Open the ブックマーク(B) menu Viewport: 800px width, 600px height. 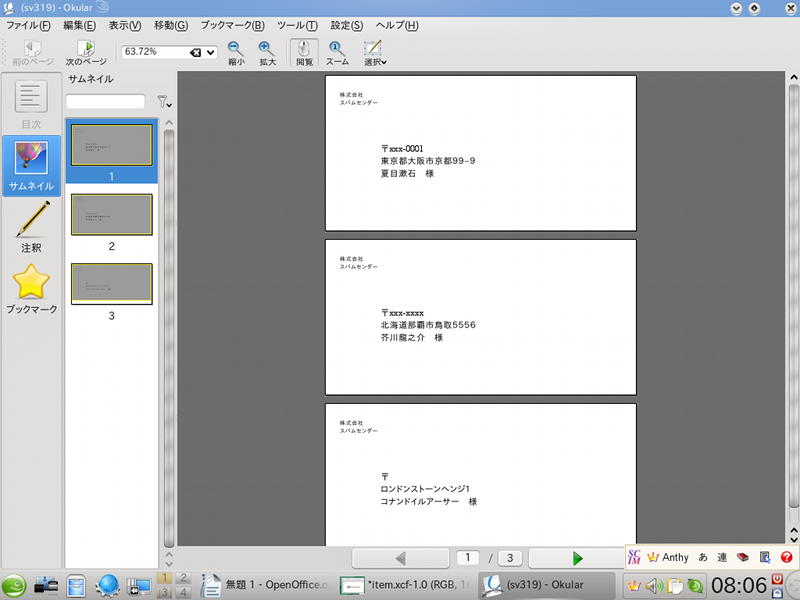pos(232,25)
